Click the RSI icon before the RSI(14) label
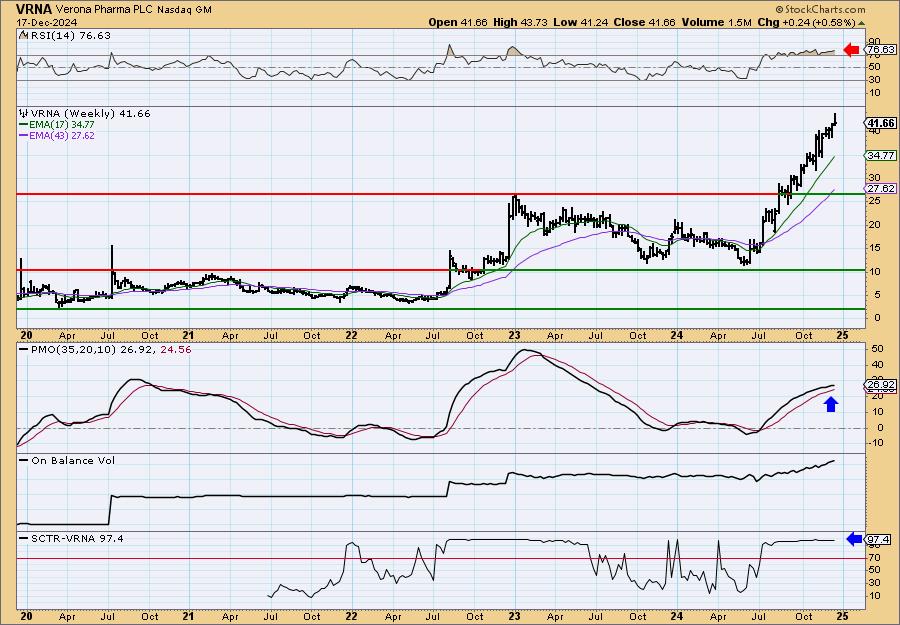Image resolution: width=900 pixels, height=625 pixels. [x=24, y=36]
